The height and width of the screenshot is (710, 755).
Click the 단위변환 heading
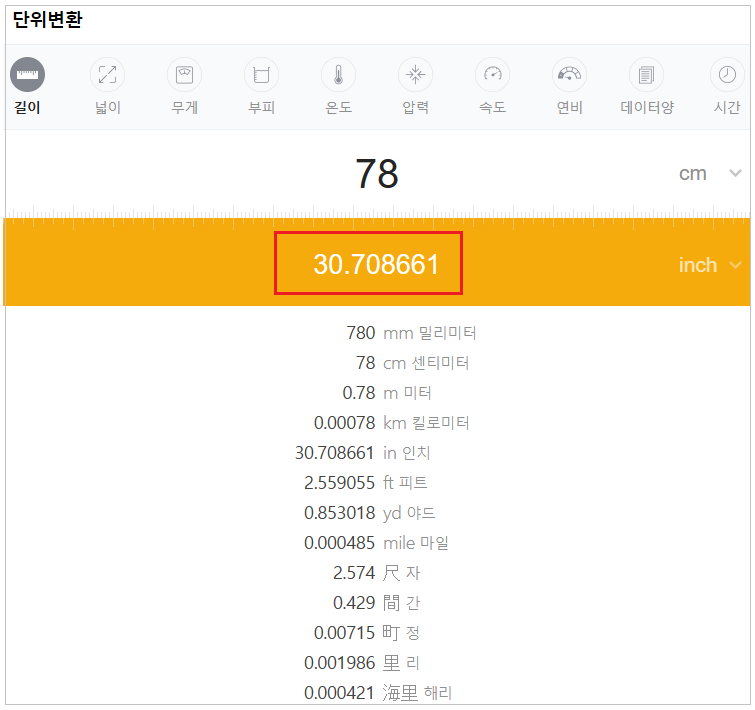tap(48, 20)
